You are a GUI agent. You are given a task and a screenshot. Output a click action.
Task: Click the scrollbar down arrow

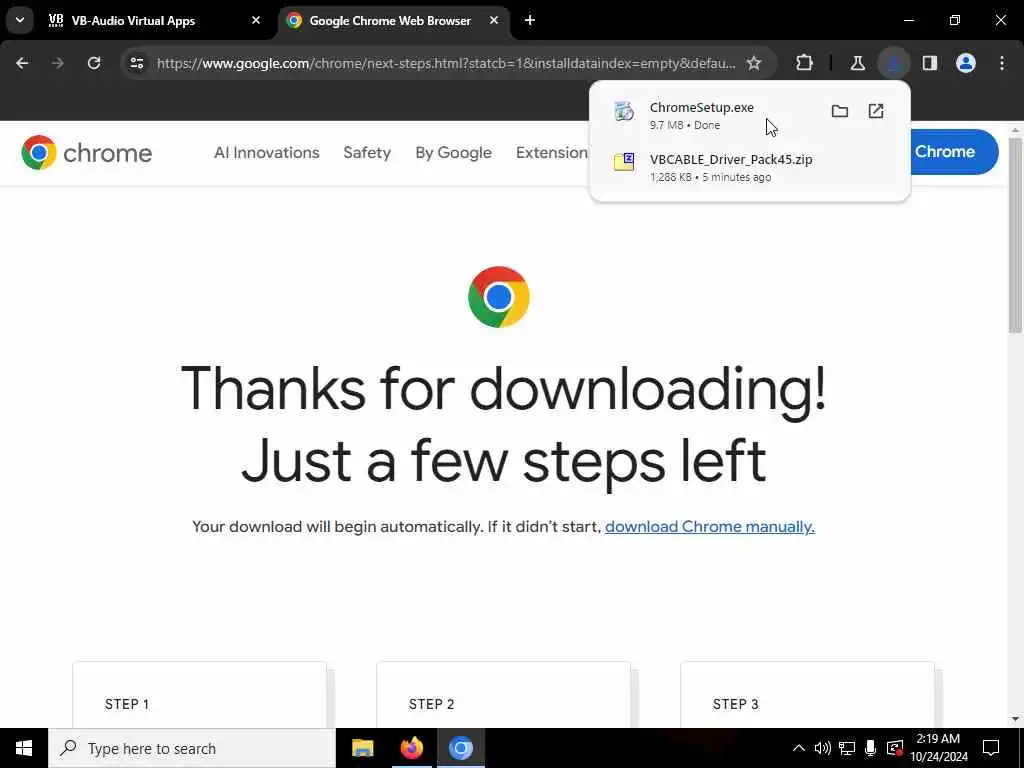tap(1015, 719)
